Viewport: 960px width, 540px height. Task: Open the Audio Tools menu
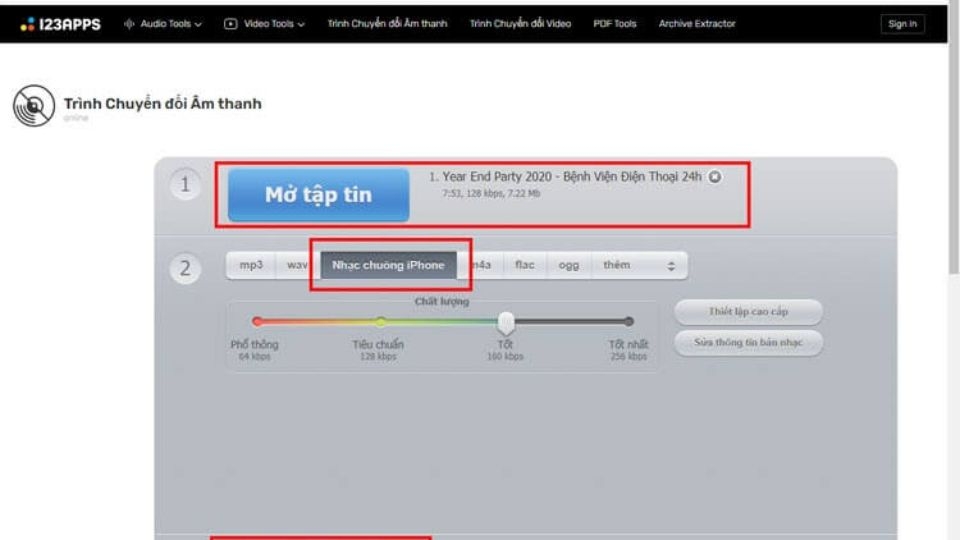click(163, 24)
